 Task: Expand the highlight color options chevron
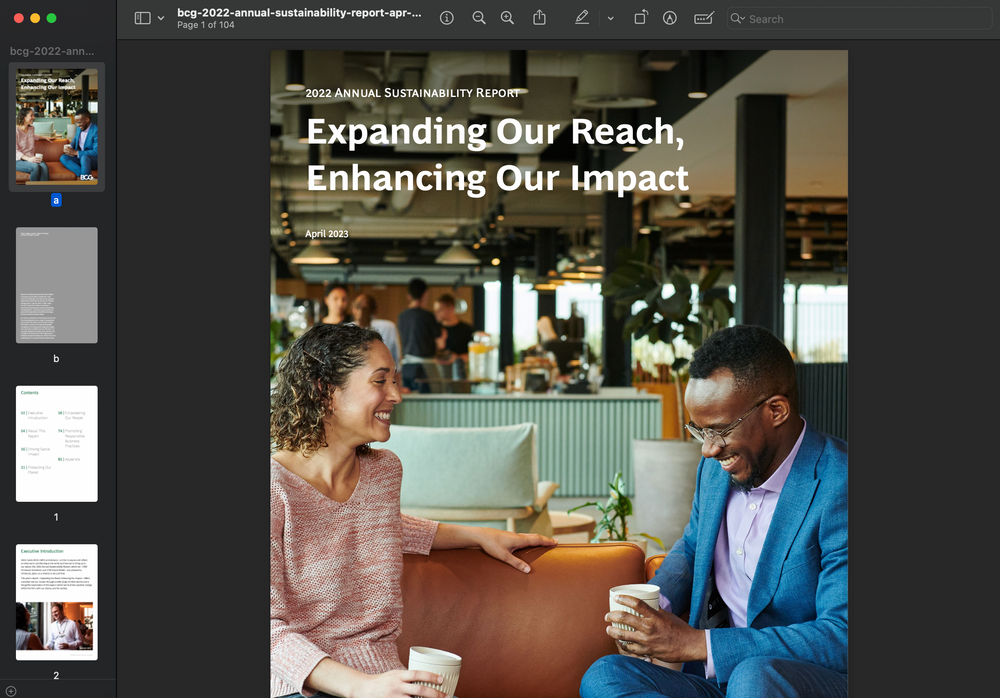pos(610,18)
